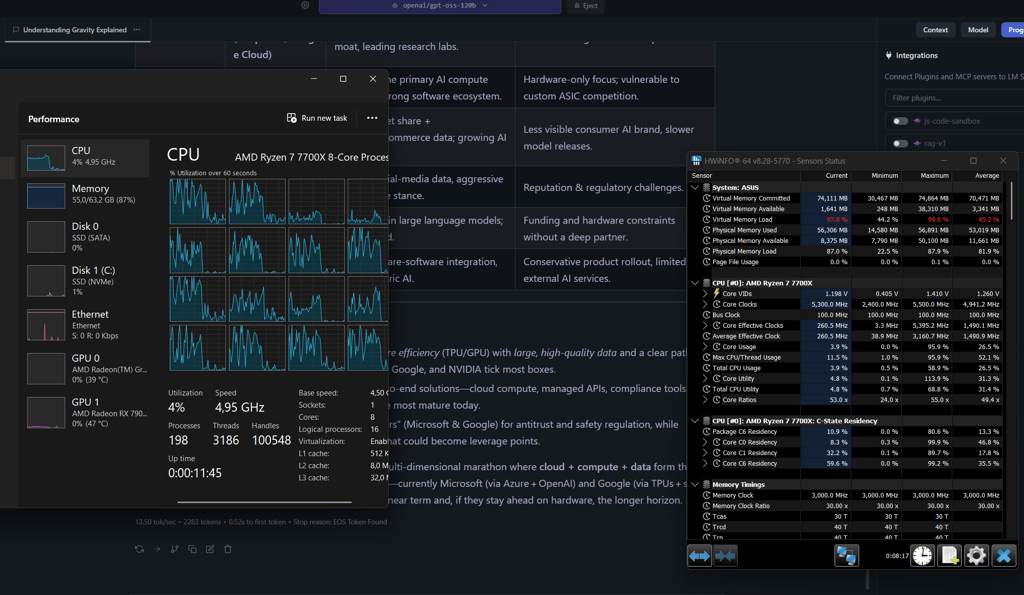Select Memory Clock Ratio row
The width and height of the screenshot is (1024, 595).
846,506
